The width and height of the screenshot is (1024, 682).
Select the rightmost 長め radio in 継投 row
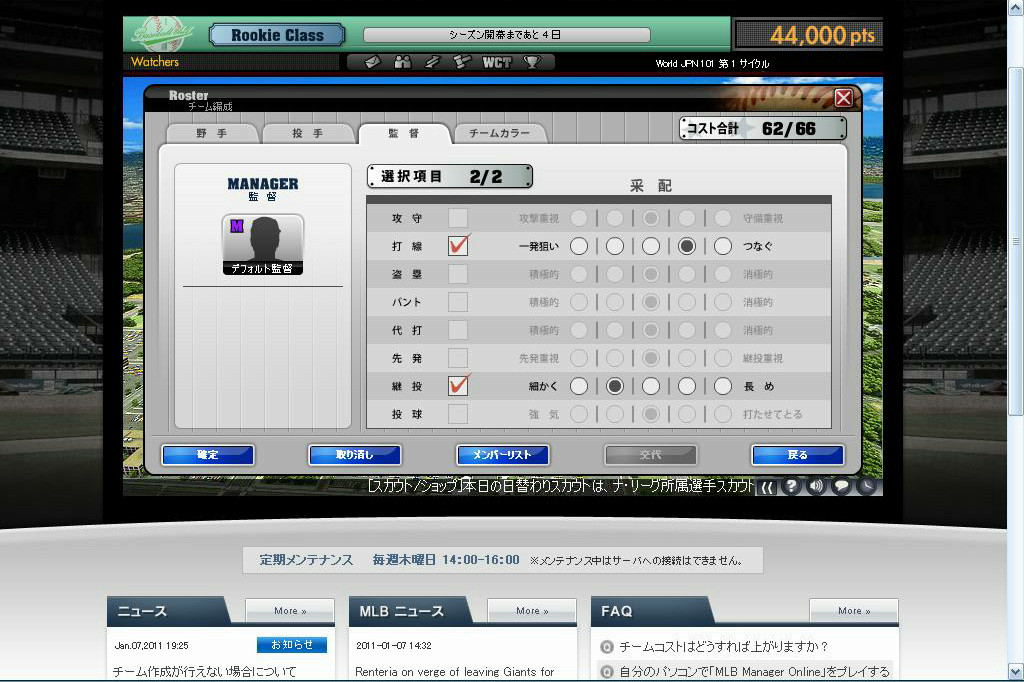(723, 386)
